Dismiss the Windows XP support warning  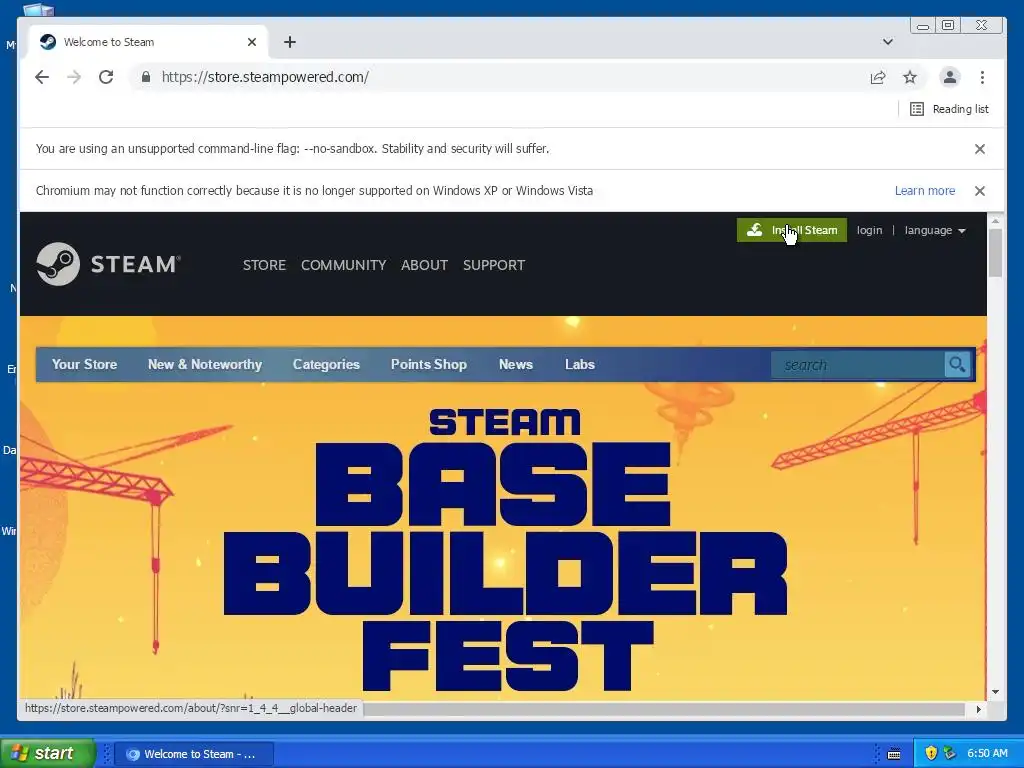[980, 191]
